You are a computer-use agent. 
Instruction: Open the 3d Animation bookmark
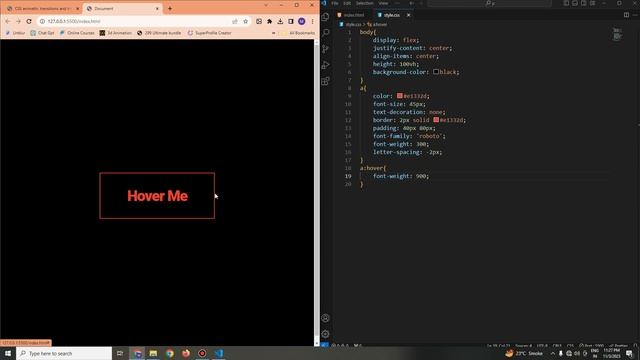pos(116,33)
